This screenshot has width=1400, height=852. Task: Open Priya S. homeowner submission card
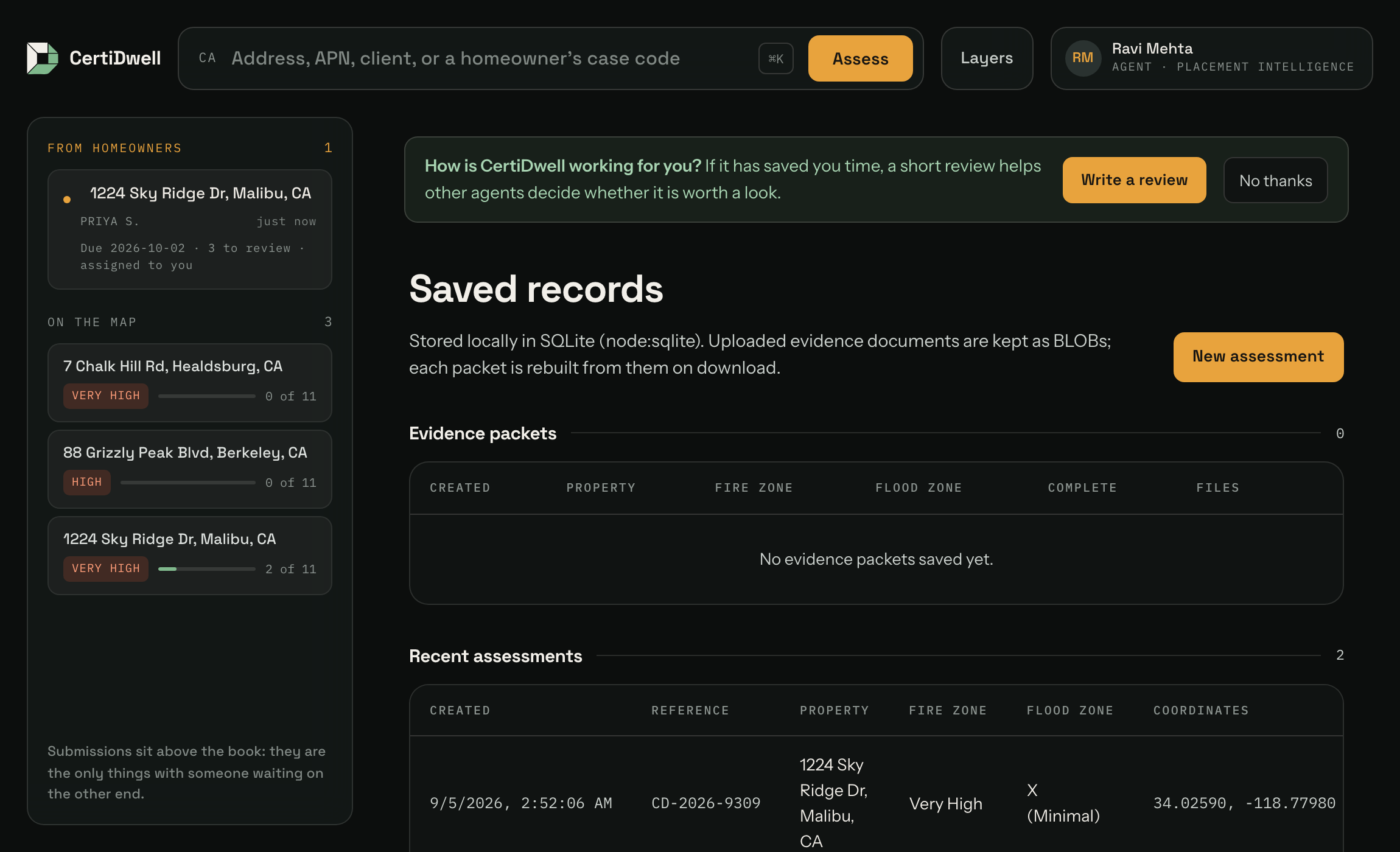pos(190,229)
